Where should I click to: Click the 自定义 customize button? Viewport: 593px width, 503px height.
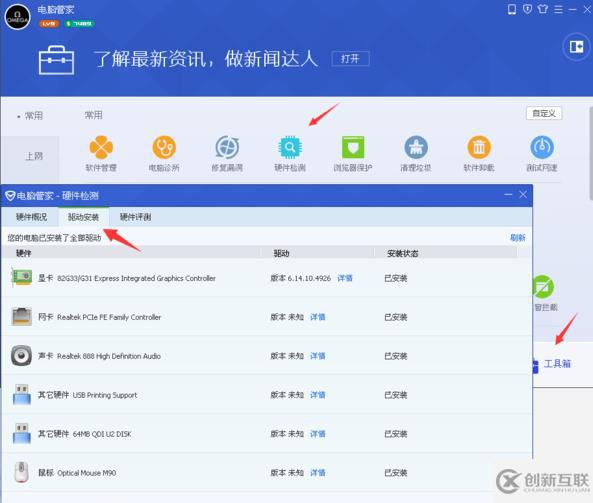click(544, 113)
